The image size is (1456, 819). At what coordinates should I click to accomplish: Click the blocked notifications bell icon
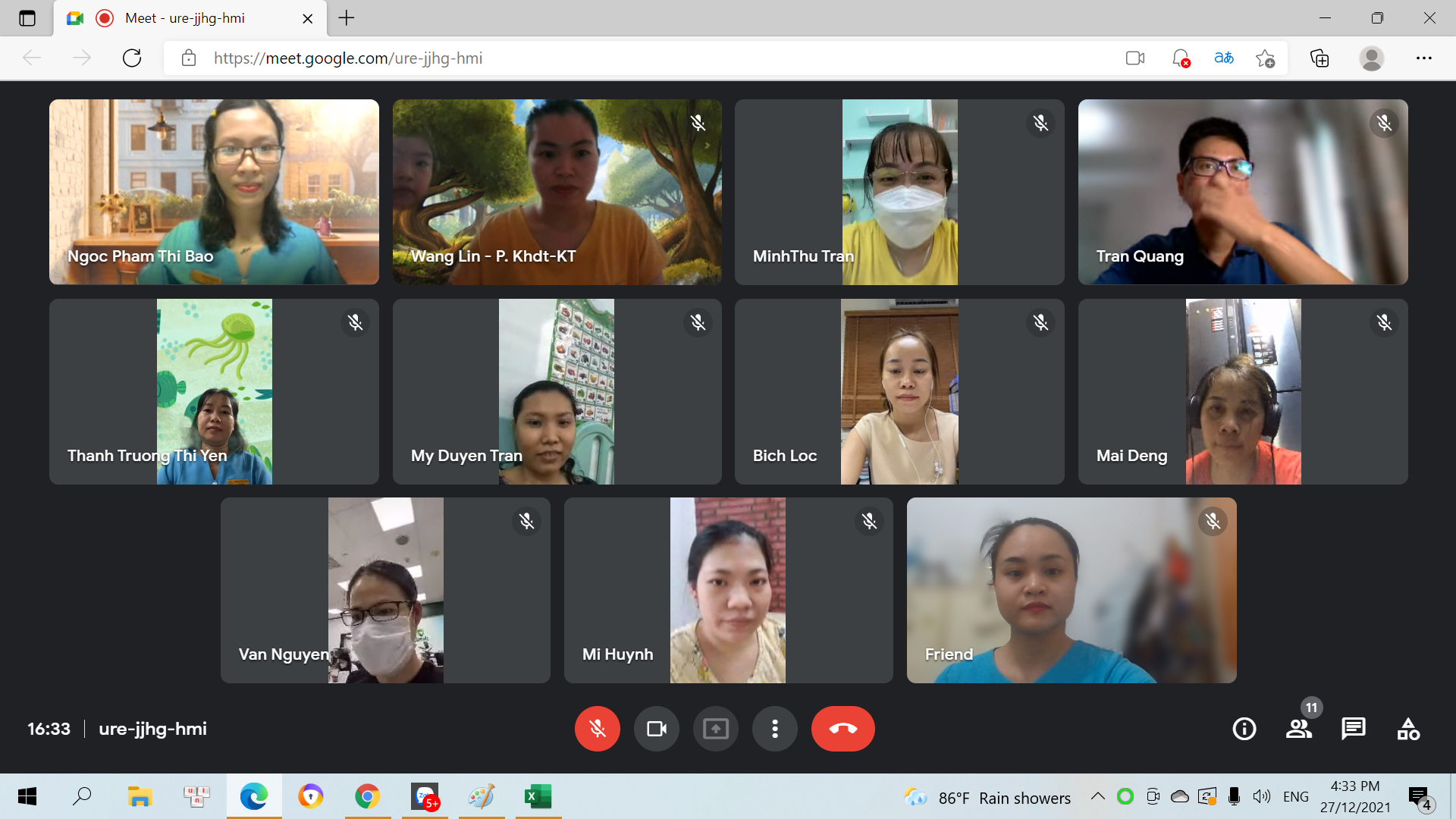[1181, 58]
